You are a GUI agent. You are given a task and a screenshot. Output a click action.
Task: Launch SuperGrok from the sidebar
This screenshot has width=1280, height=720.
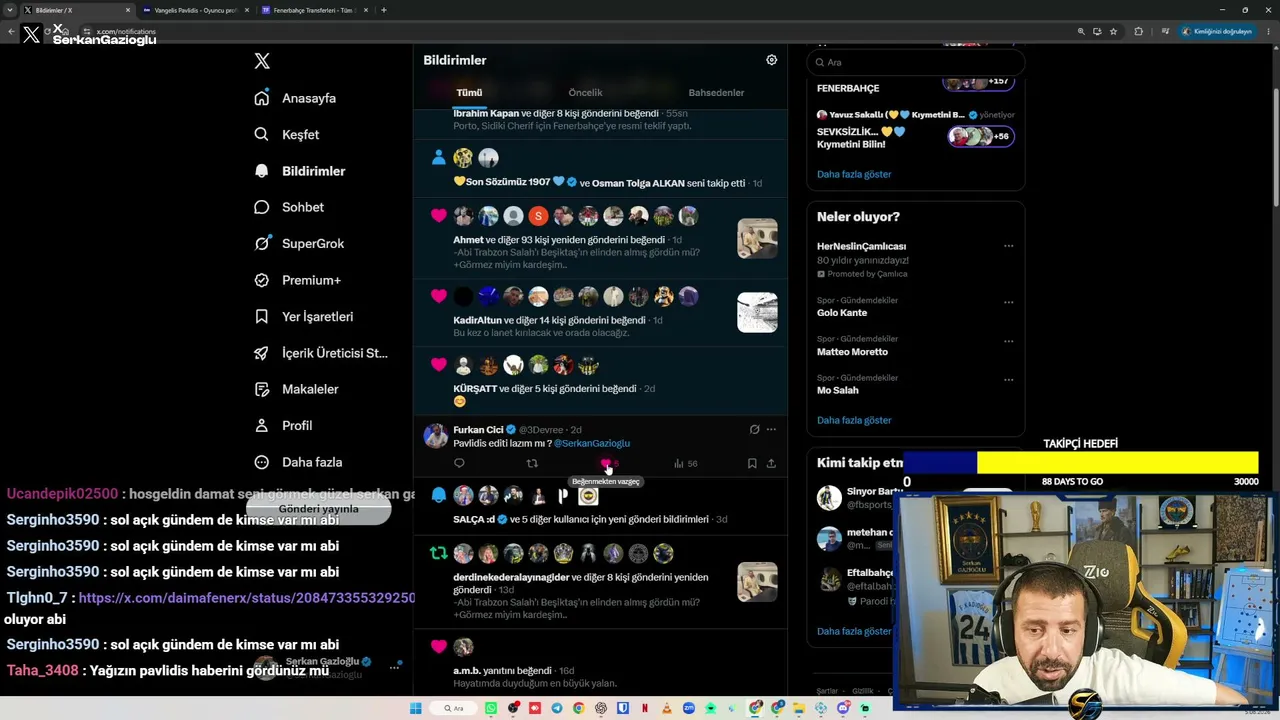(x=299, y=243)
